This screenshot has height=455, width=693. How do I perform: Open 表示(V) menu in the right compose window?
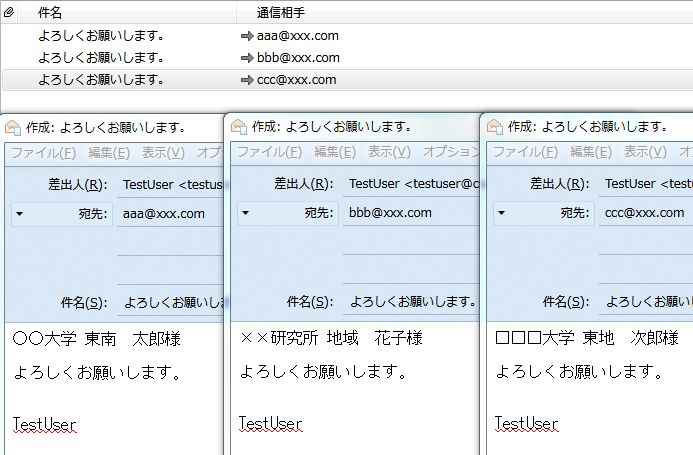(645, 152)
